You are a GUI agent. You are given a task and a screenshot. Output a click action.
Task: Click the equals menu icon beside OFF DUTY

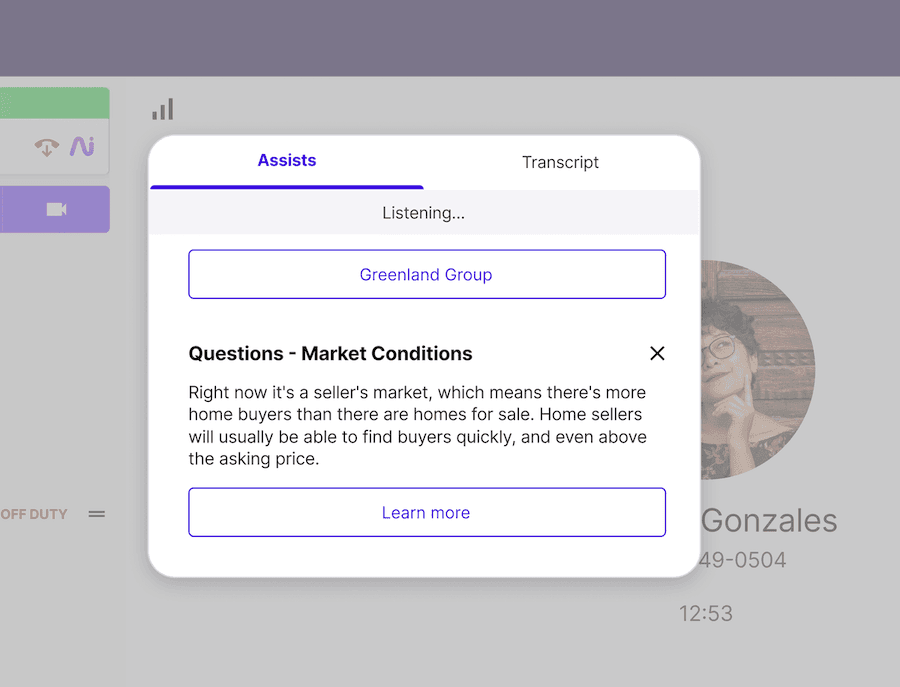point(97,514)
